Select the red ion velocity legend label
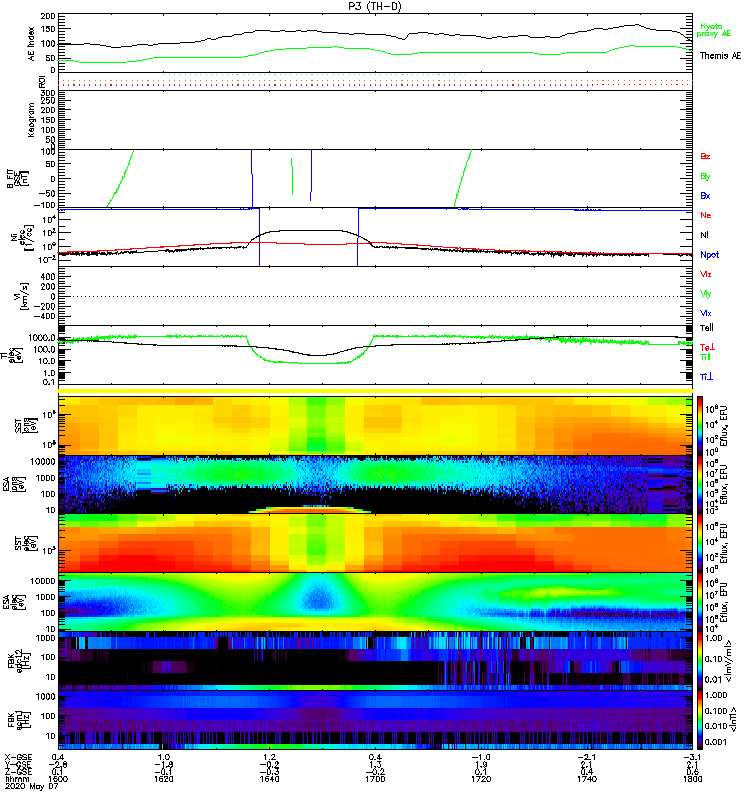This screenshot has height=800, width=750. tap(706, 274)
